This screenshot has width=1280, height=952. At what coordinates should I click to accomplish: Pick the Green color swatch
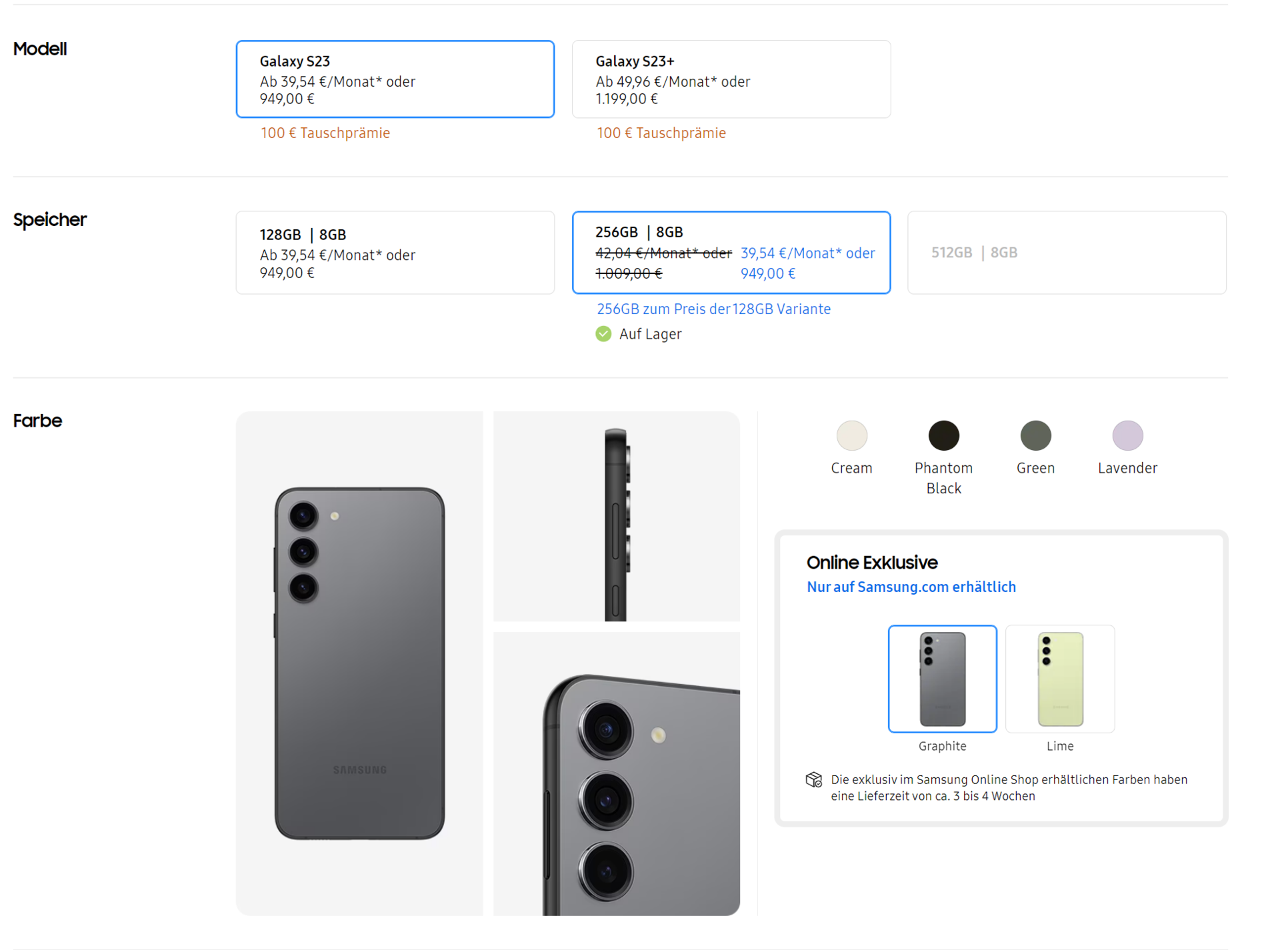point(1035,435)
